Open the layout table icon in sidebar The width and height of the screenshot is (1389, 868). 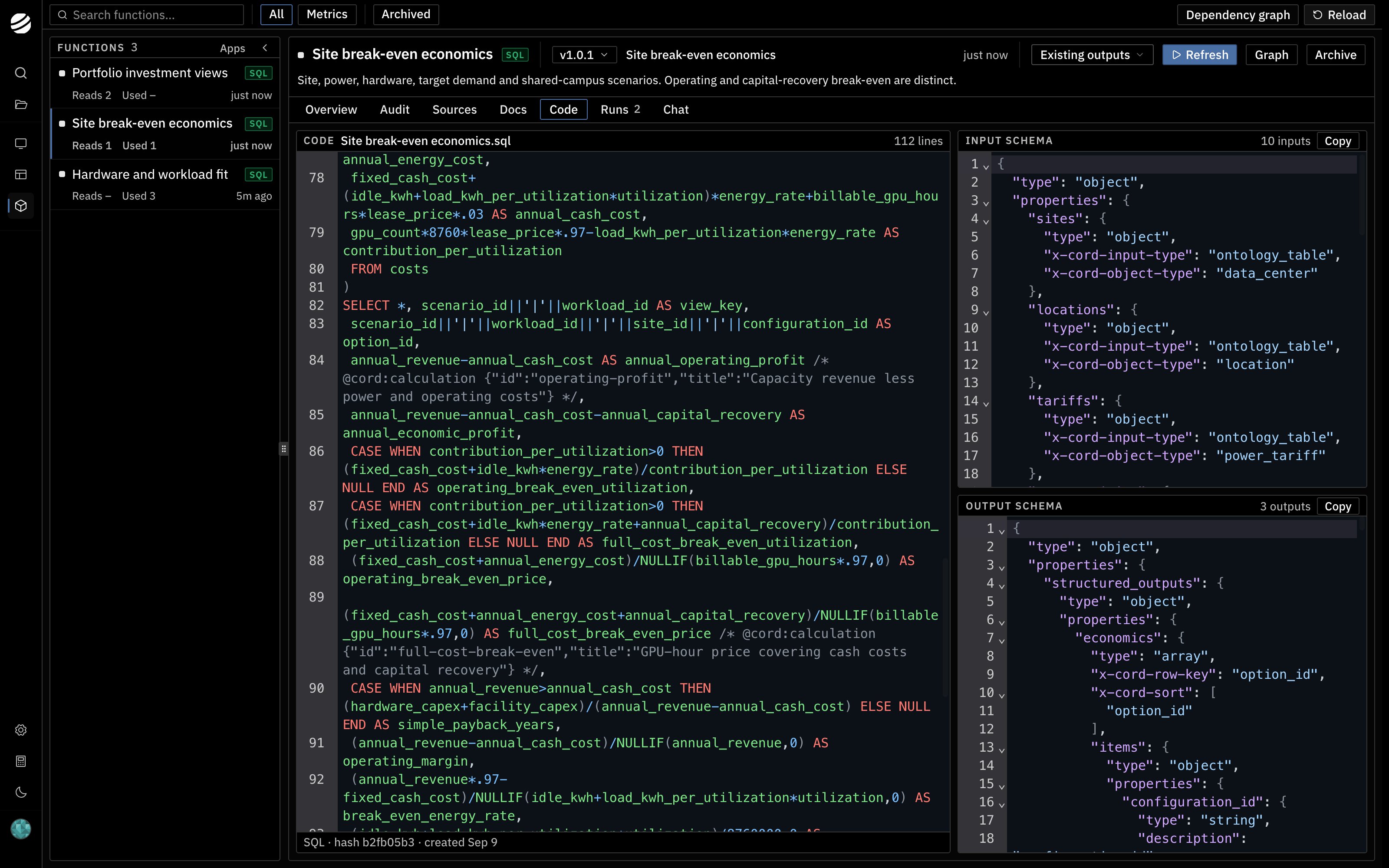[x=21, y=174]
